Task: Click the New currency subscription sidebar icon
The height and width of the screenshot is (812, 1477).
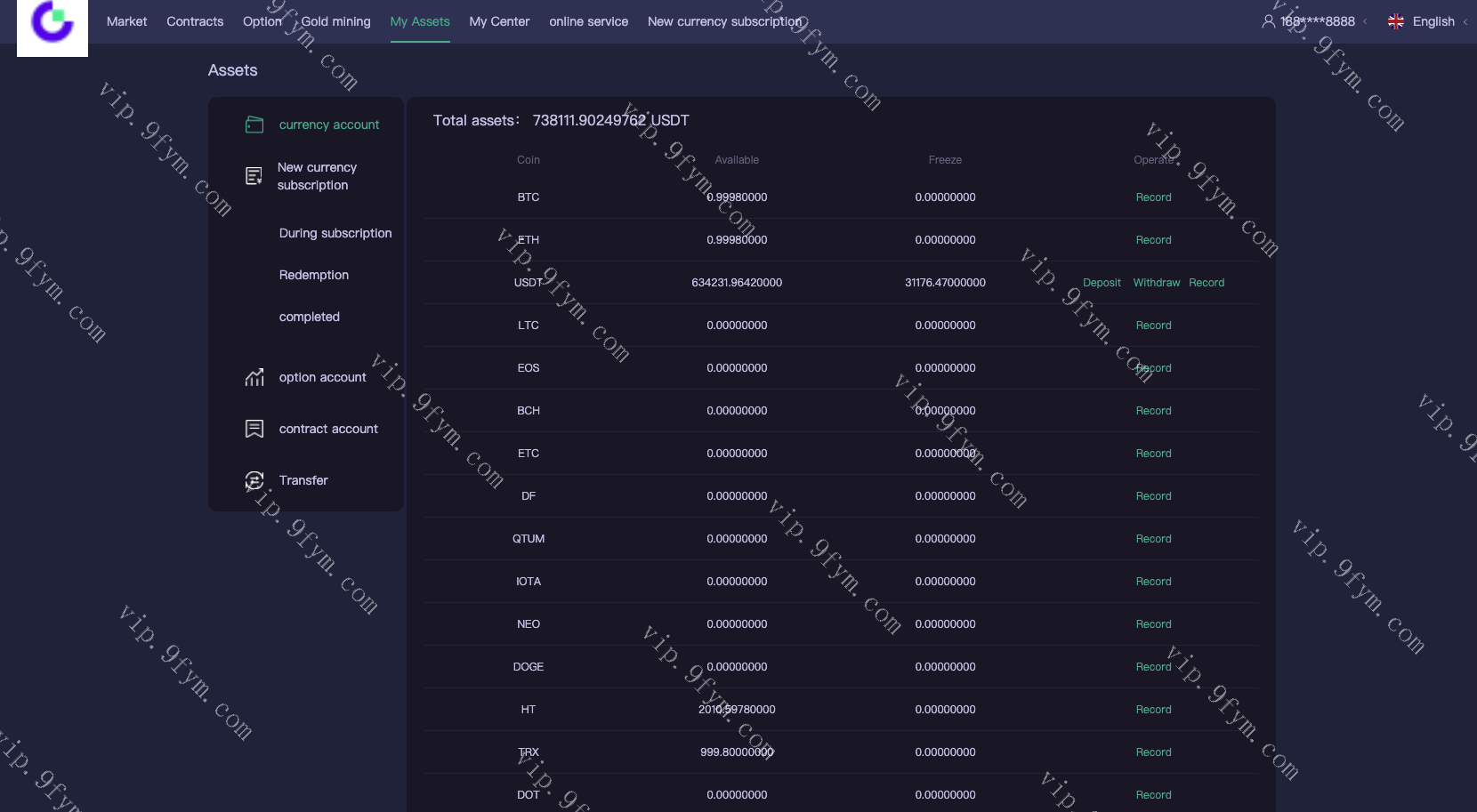Action: coord(254,176)
